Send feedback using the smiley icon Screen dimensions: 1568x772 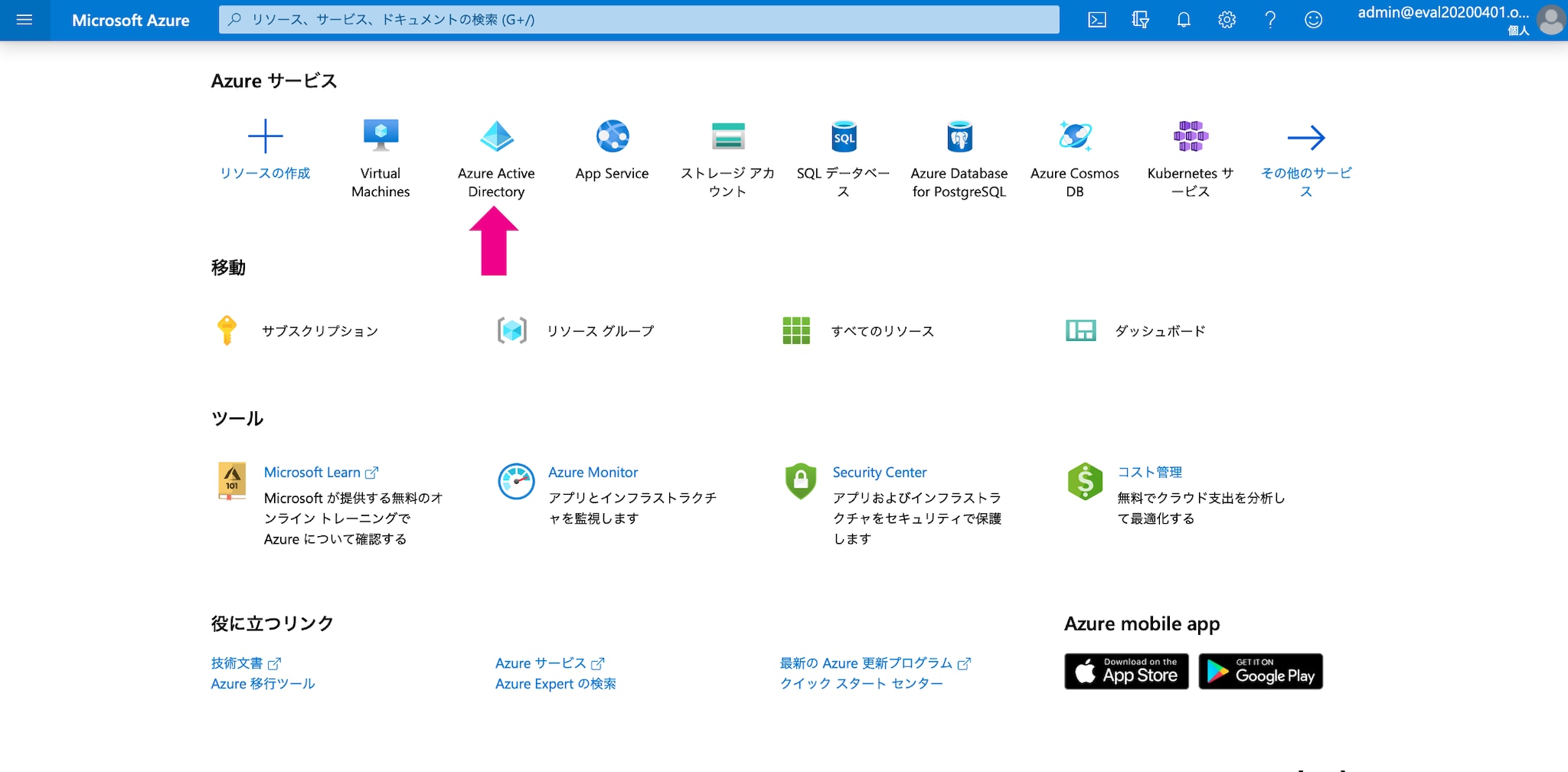tap(1313, 20)
